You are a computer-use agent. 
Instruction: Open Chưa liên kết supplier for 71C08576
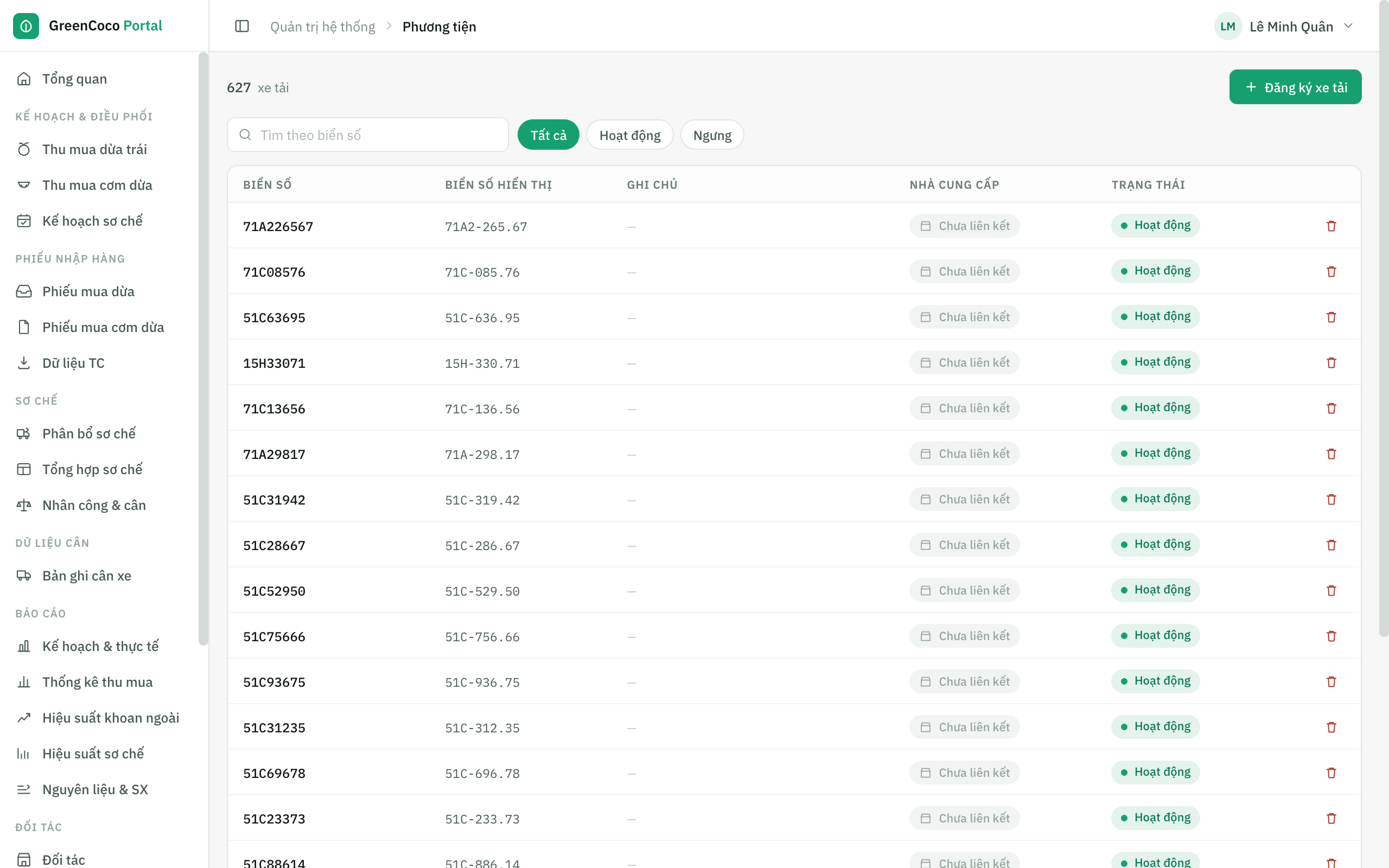click(964, 272)
